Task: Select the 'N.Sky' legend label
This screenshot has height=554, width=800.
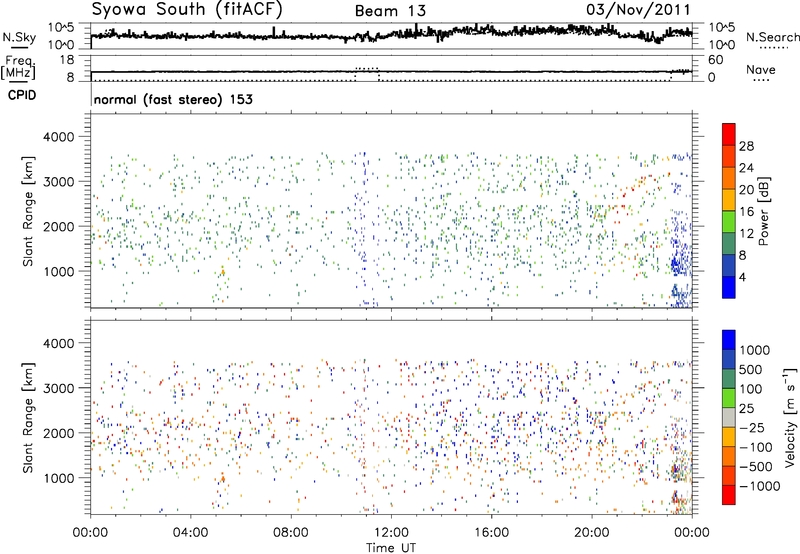Action: coord(19,37)
